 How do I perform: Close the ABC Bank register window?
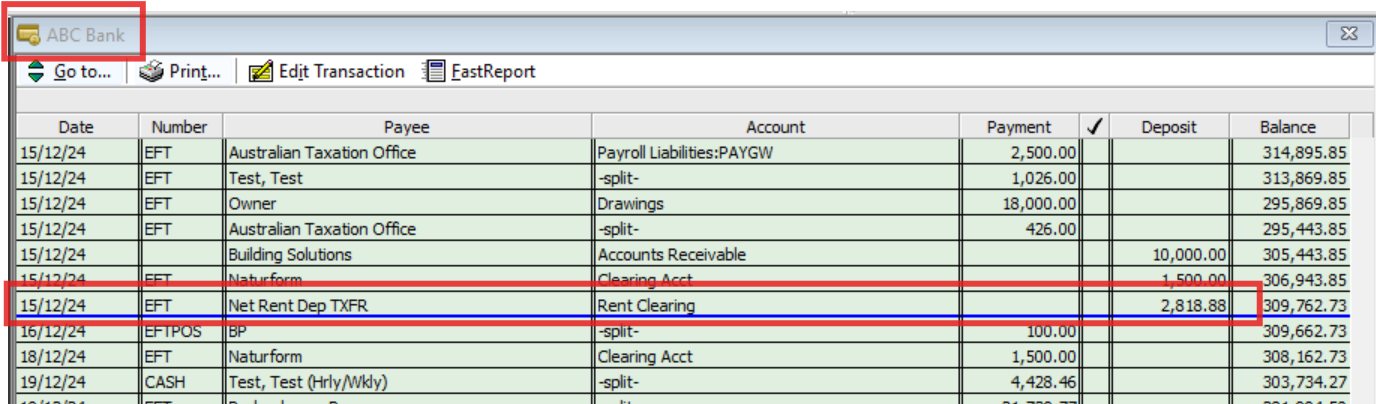pyautogui.click(x=1348, y=35)
